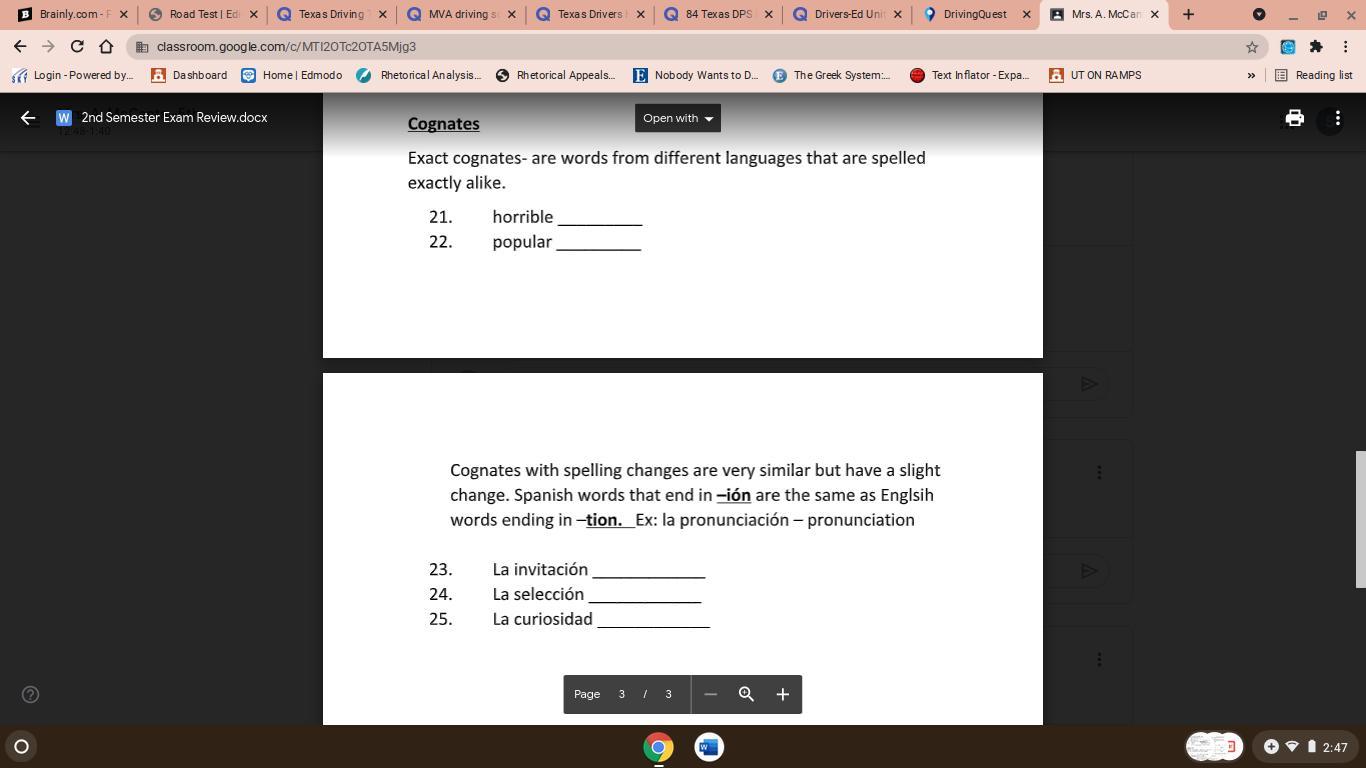The height and width of the screenshot is (768, 1366).
Task: Click the word 'horrible' on line 21
Action: [523, 217]
